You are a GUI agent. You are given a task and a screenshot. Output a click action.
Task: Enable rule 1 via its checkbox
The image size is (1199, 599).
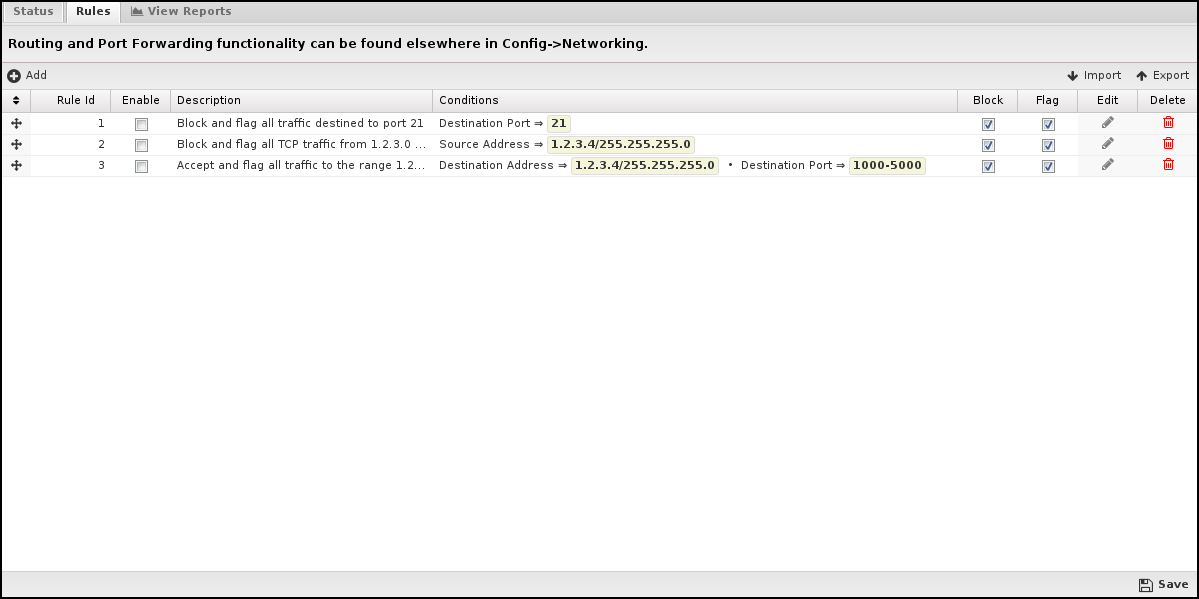pos(141,124)
